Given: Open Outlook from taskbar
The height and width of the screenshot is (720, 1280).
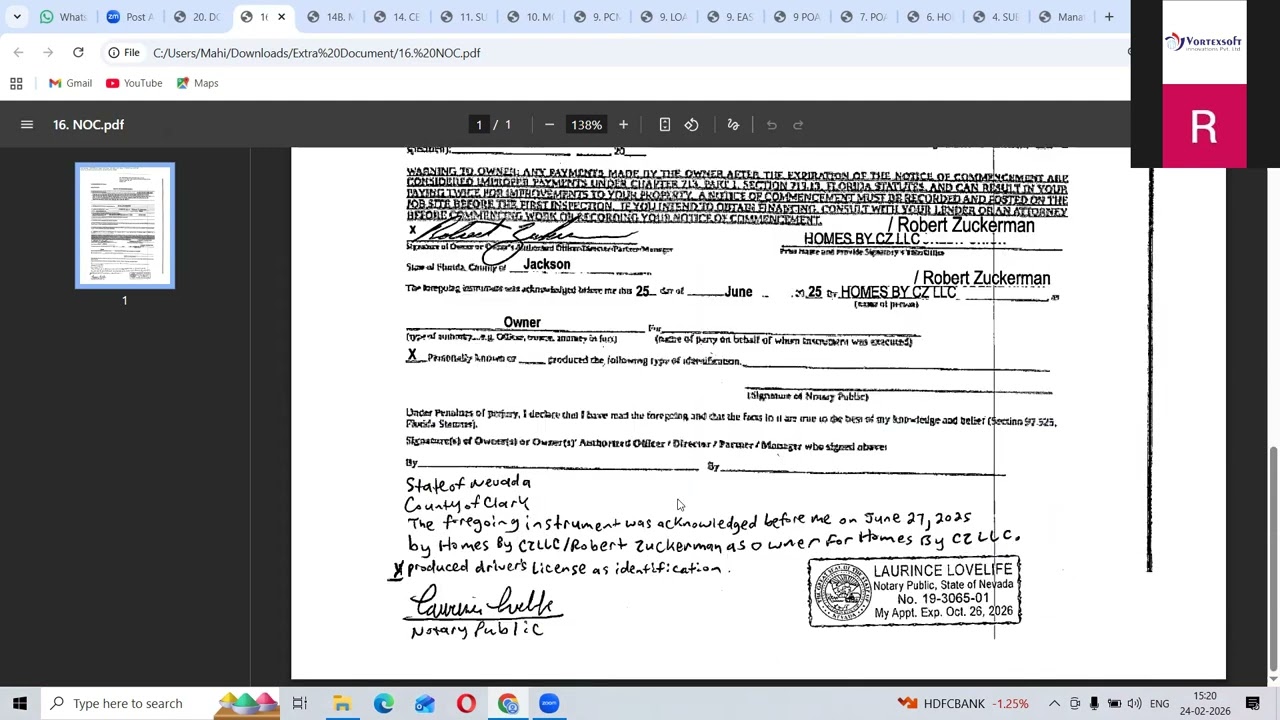Looking at the screenshot, I should (x=425, y=703).
